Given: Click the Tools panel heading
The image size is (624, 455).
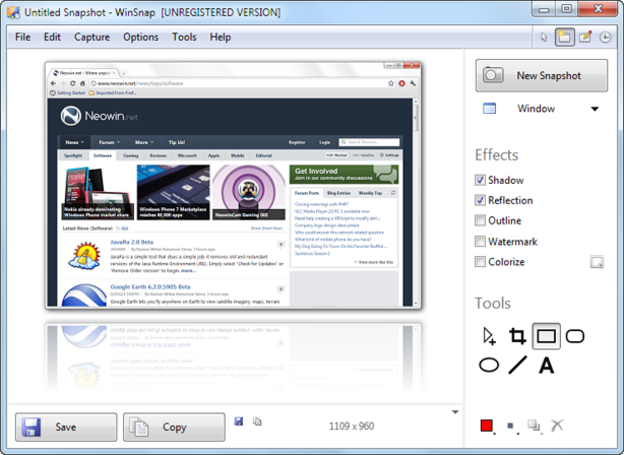Looking at the screenshot, I should coord(493,303).
